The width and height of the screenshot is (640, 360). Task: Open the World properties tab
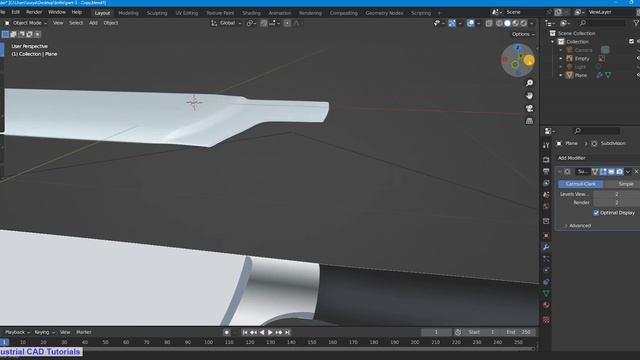pyautogui.click(x=546, y=207)
